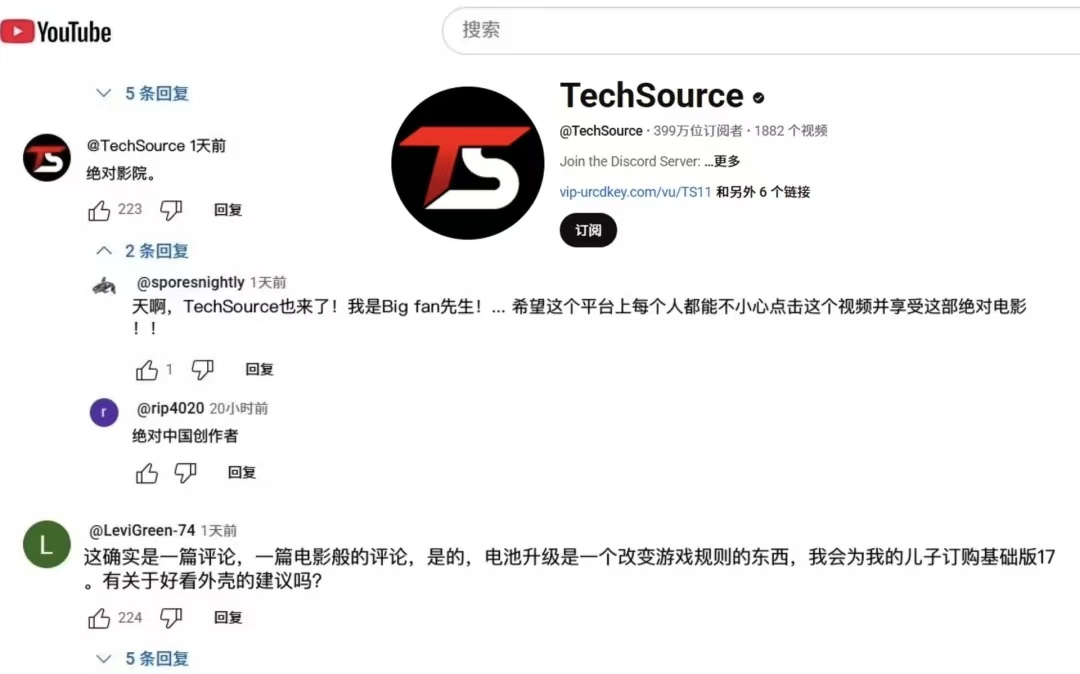This screenshot has height=674, width=1080.
Task: Dislike the LeviGreen-74 comment
Action: (171, 618)
